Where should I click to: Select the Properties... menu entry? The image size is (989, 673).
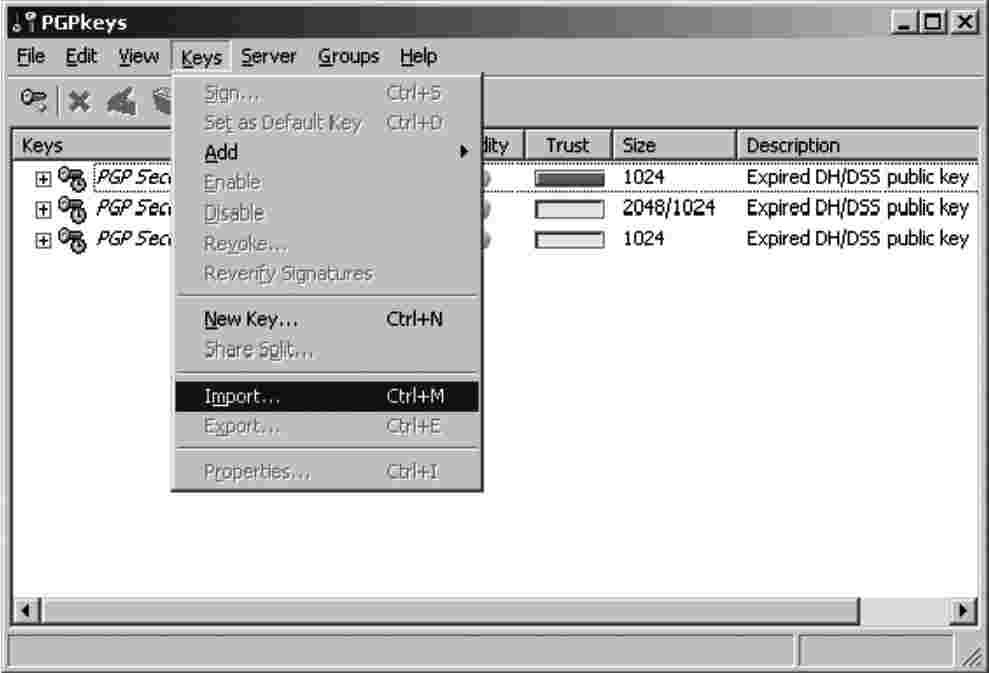(327, 472)
